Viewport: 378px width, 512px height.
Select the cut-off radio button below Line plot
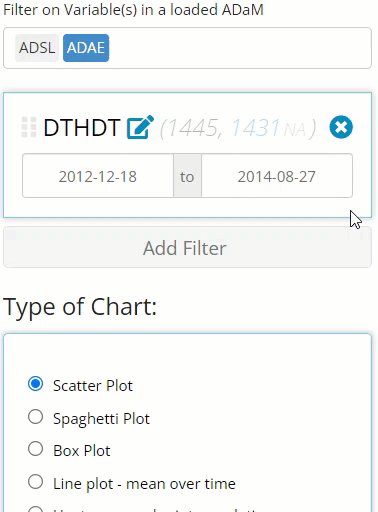35,509
